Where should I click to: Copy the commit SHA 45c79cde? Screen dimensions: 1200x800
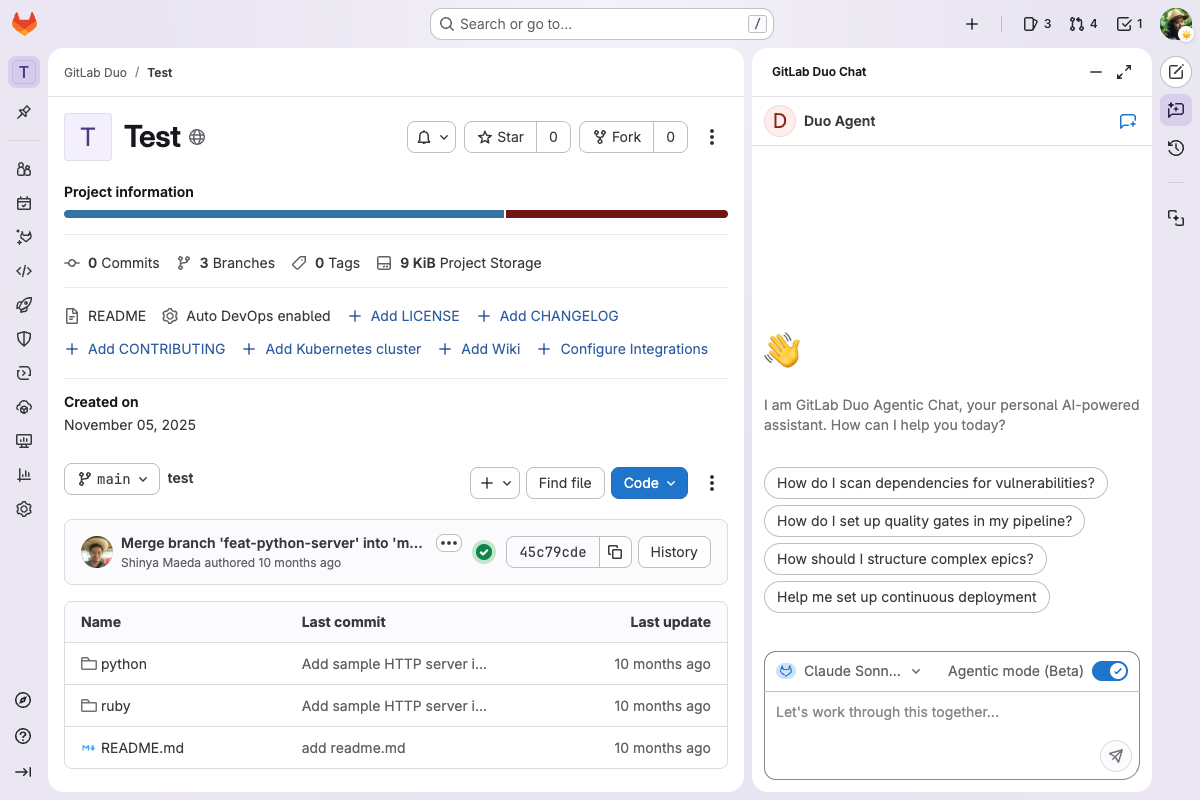pyautogui.click(x=615, y=552)
